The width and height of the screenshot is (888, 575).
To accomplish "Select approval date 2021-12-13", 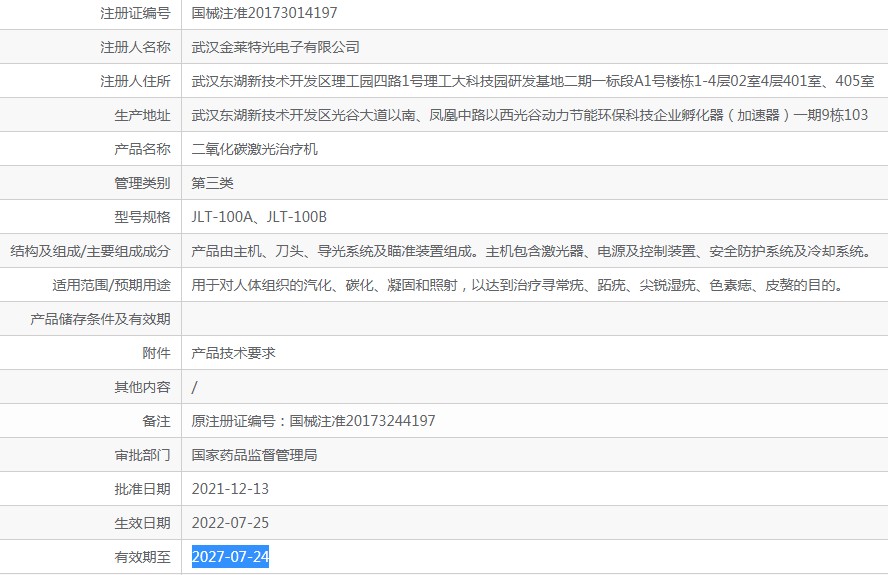I will [x=230, y=489].
